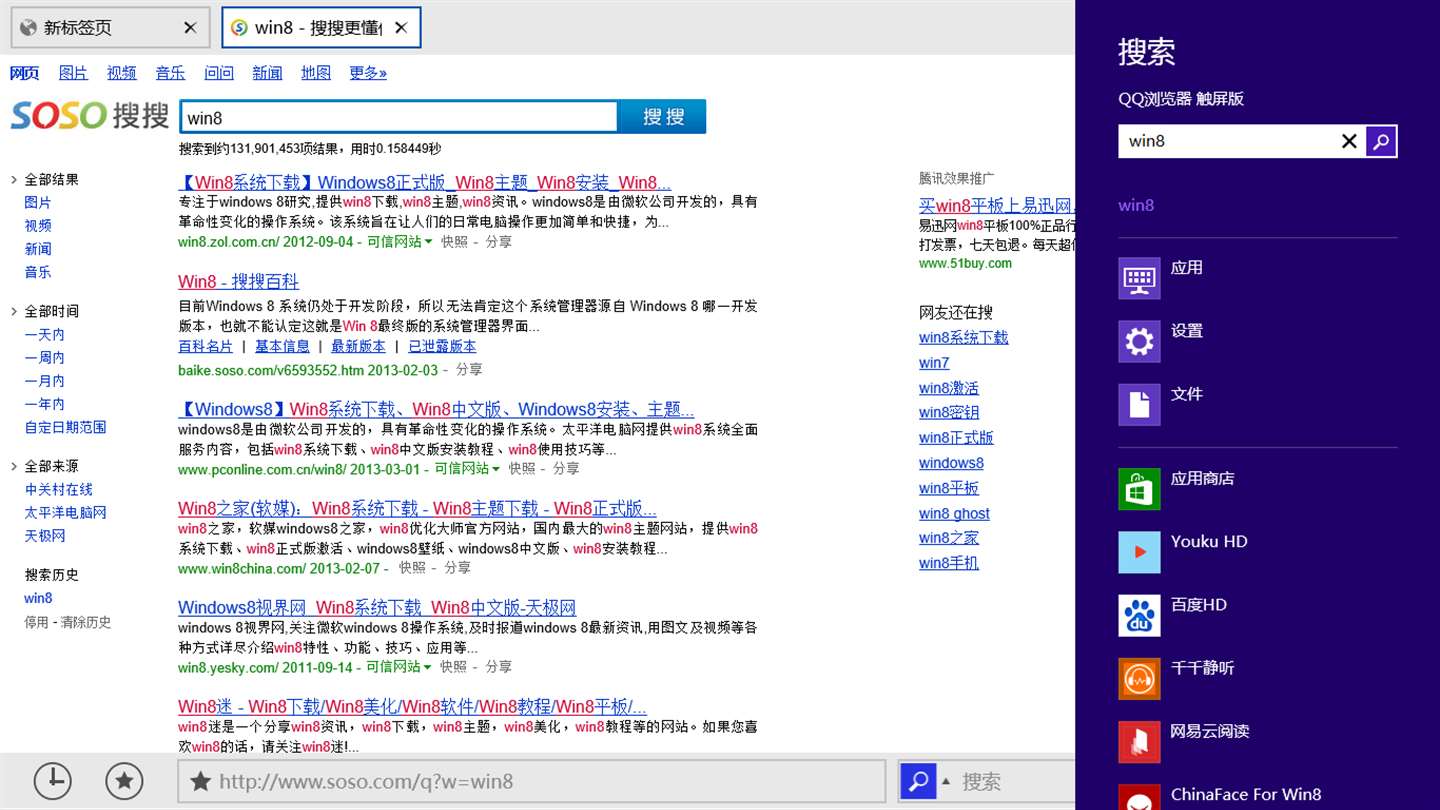Switch to 图片 in the top navigation
This screenshot has width=1440, height=810.
tap(73, 73)
